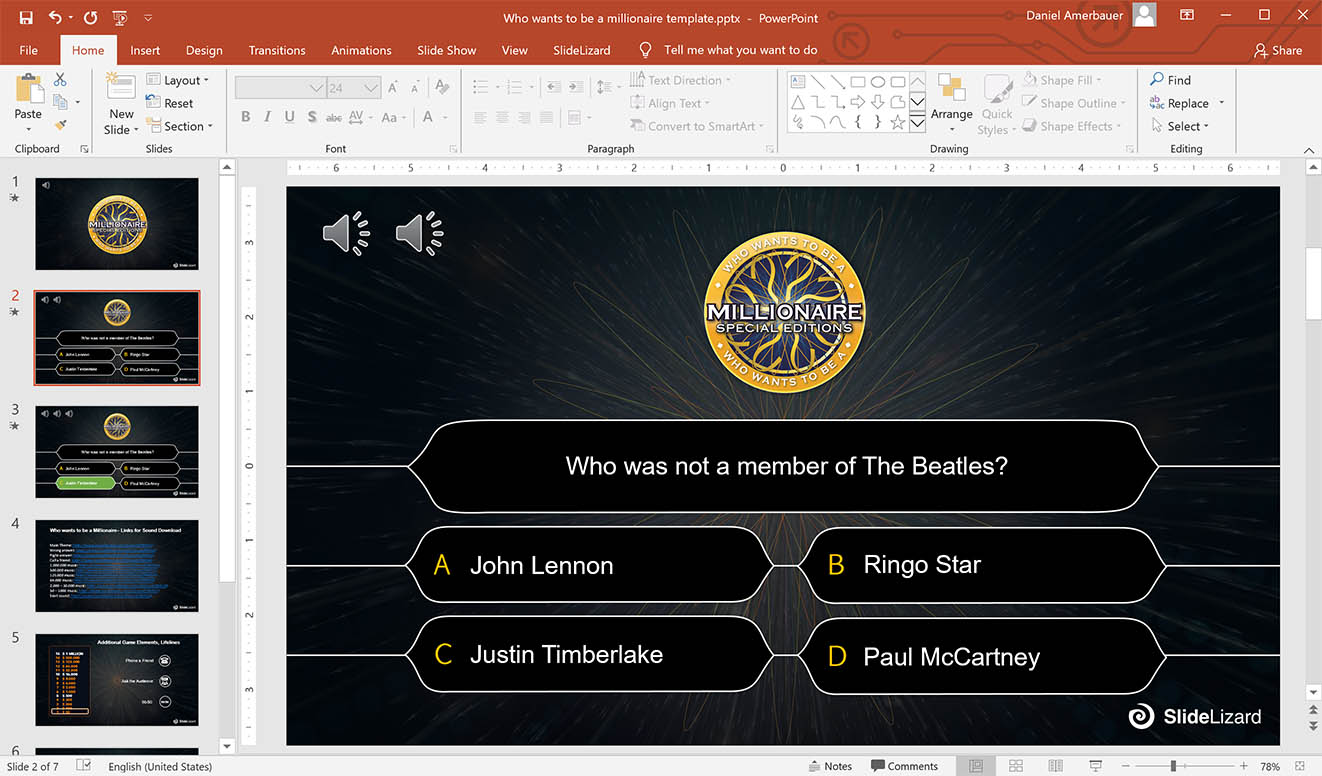This screenshot has width=1322, height=776.
Task: Start Slide Show from status bar icon
Action: (1095, 766)
